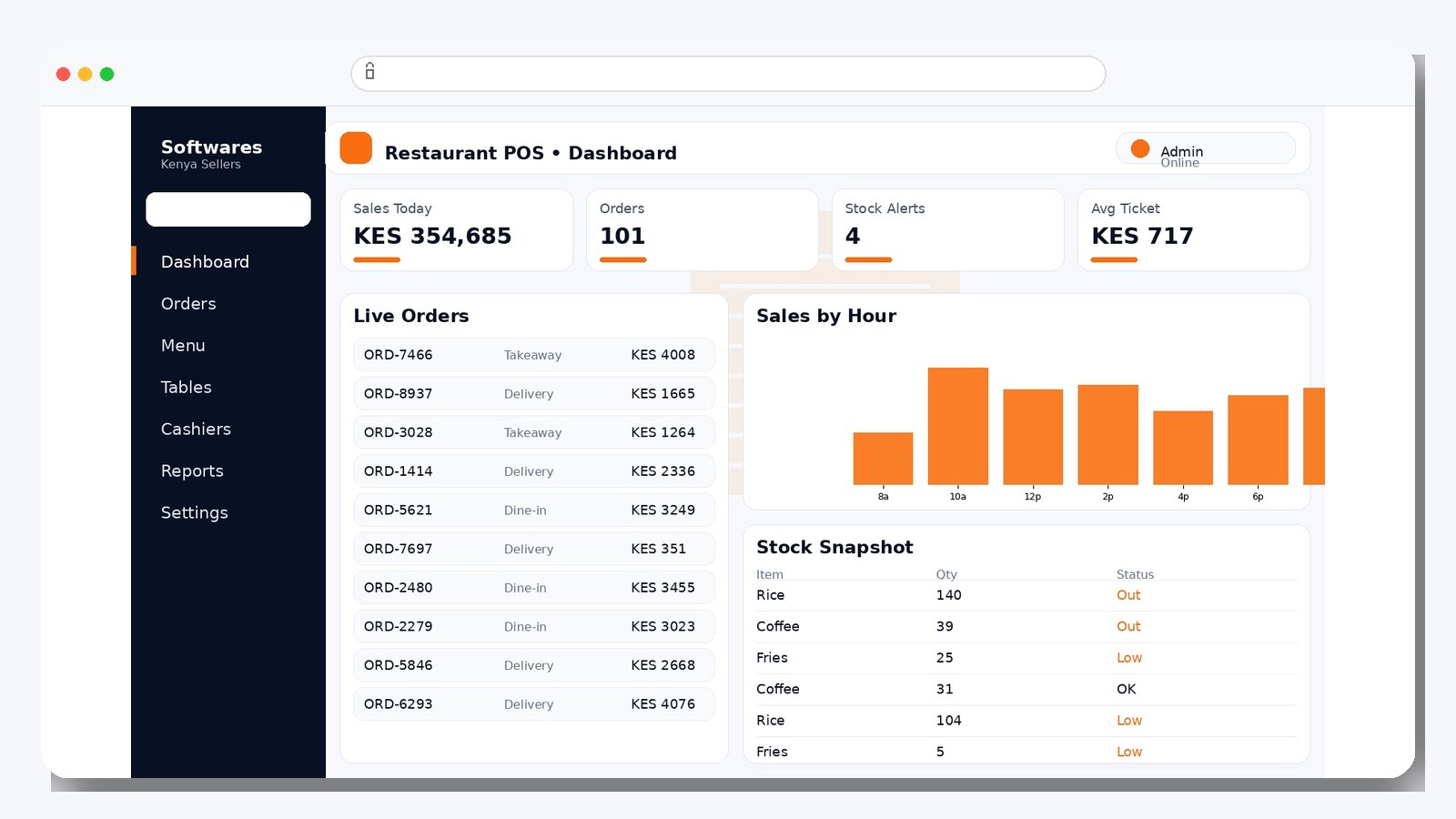Viewport: 1456px width, 819px height.
Task: Click the Avg Ticket card
Action: pyautogui.click(x=1193, y=229)
